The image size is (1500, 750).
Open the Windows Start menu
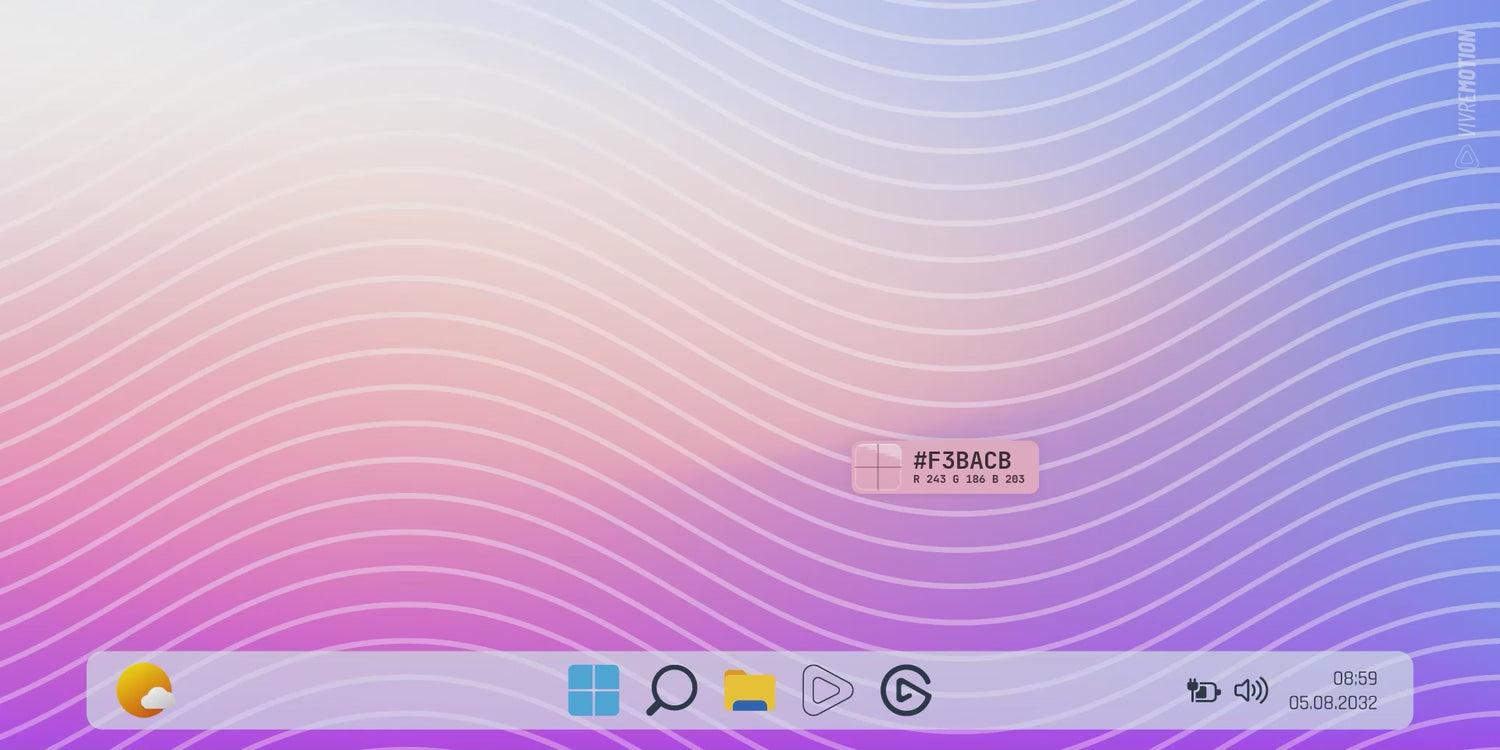[x=593, y=690]
